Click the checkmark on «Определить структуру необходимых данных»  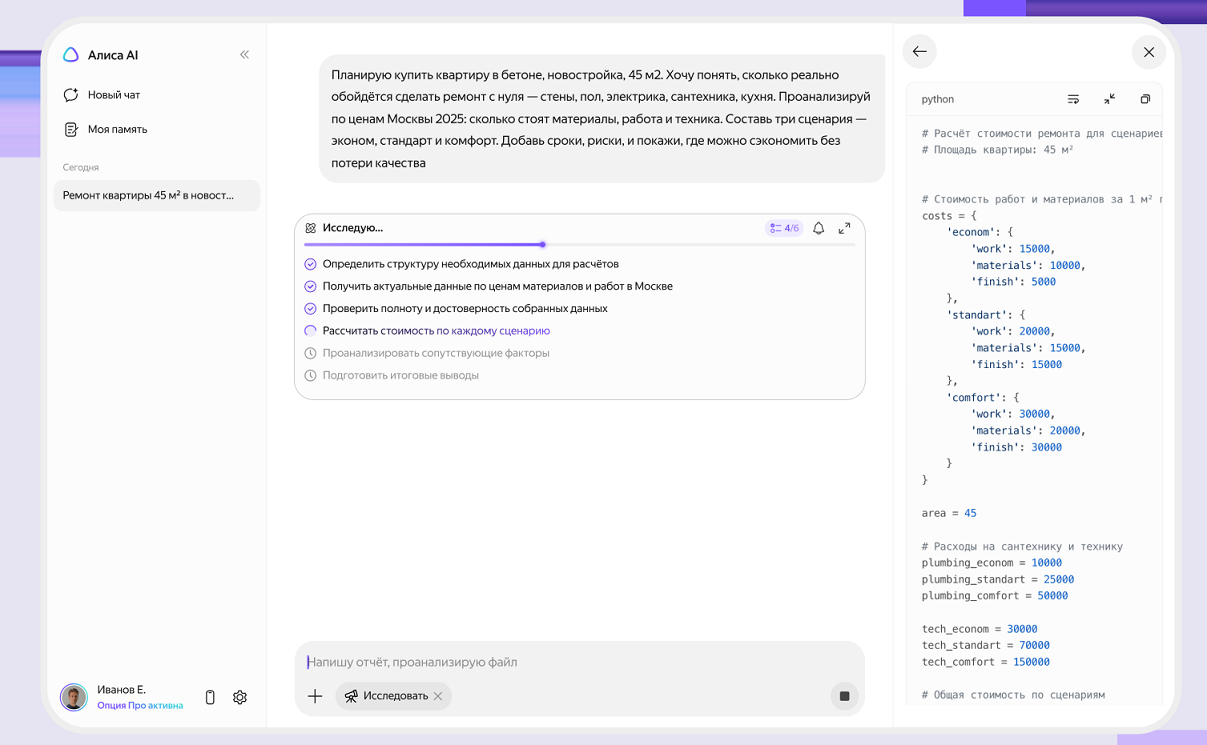[310, 263]
